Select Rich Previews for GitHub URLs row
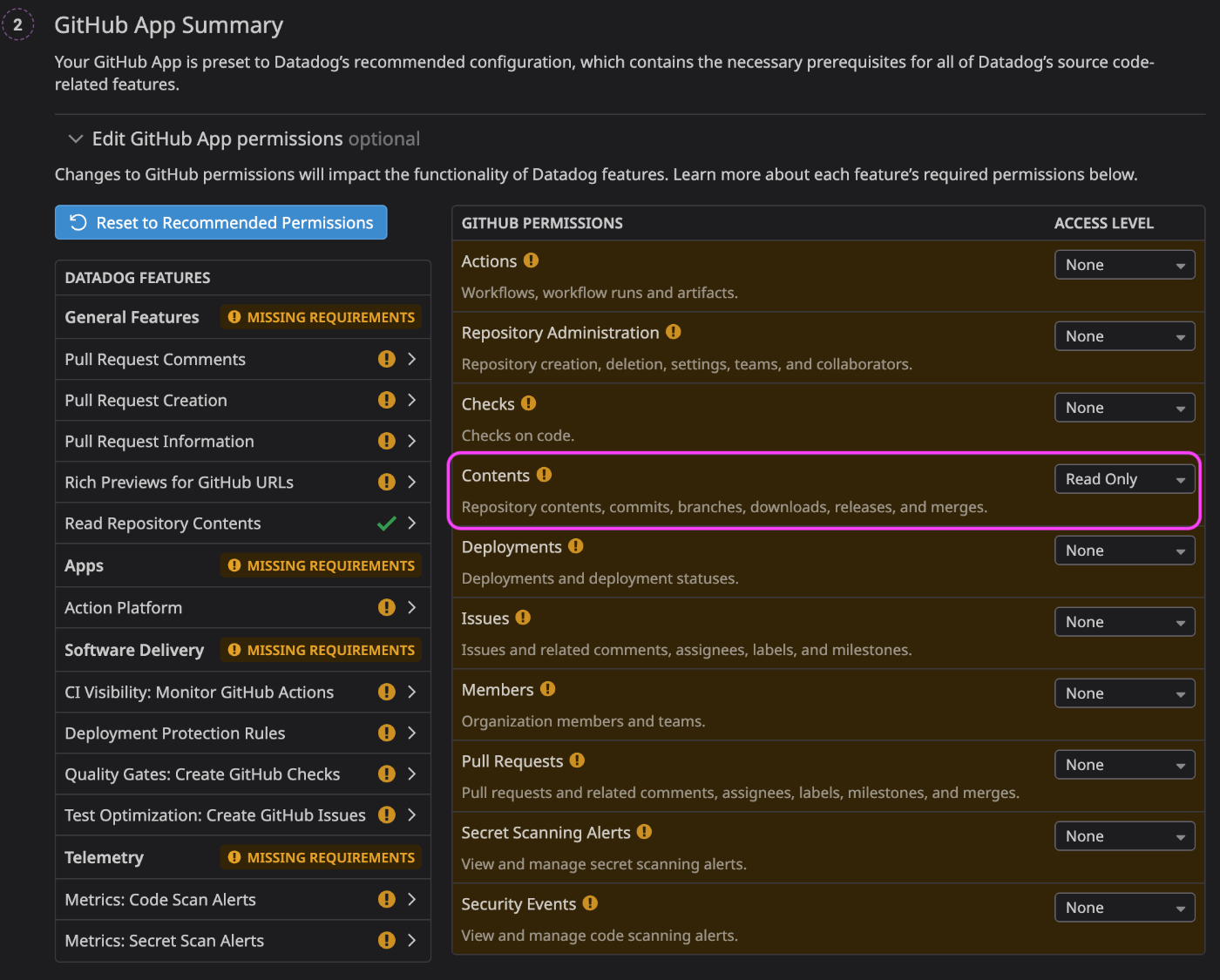Image resolution: width=1220 pixels, height=980 pixels. (x=243, y=482)
